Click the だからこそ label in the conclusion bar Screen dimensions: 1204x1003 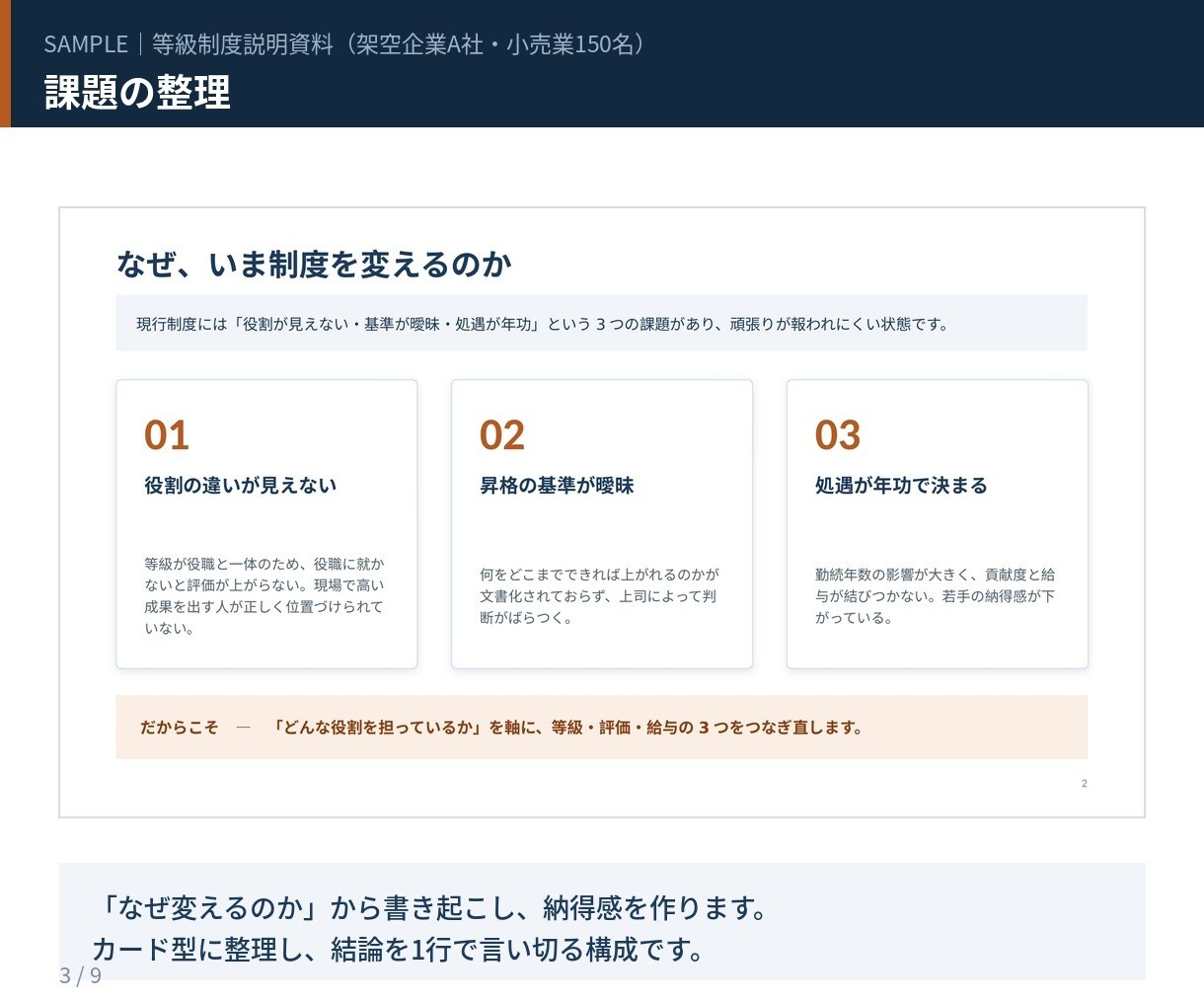click(180, 728)
